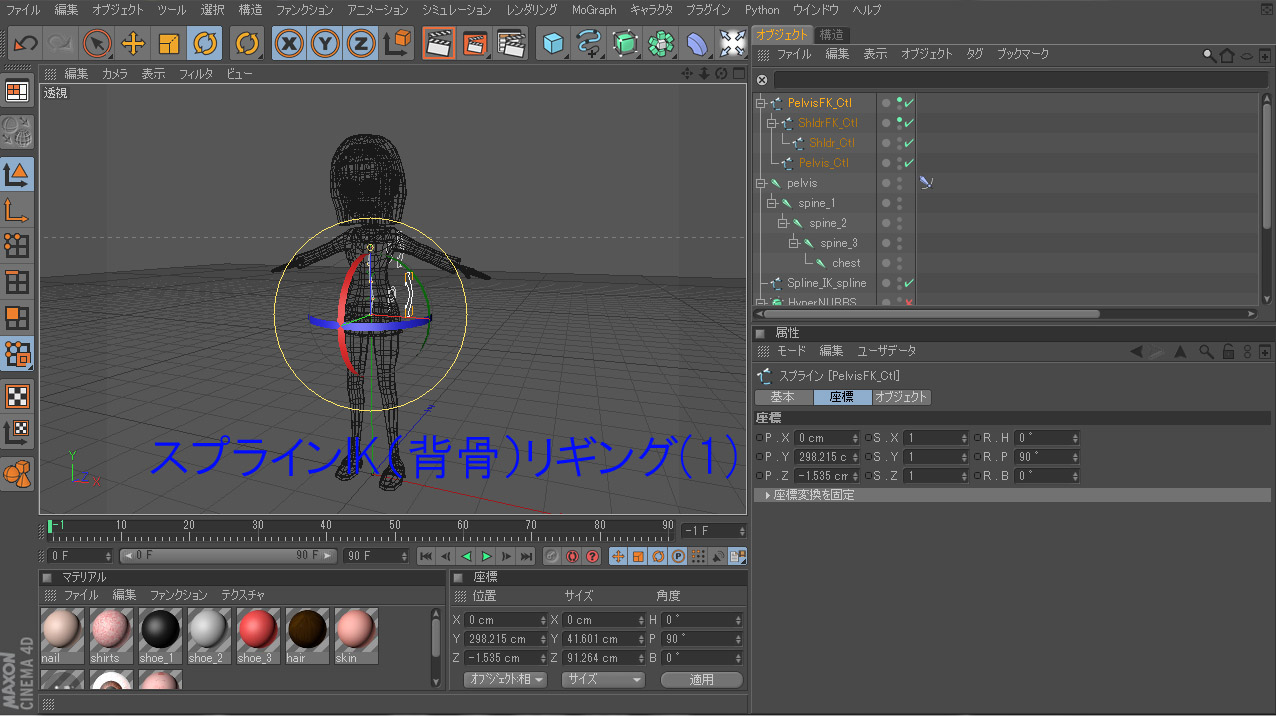Add a Cube primitive object
The image size is (1276, 716).
[x=553, y=44]
